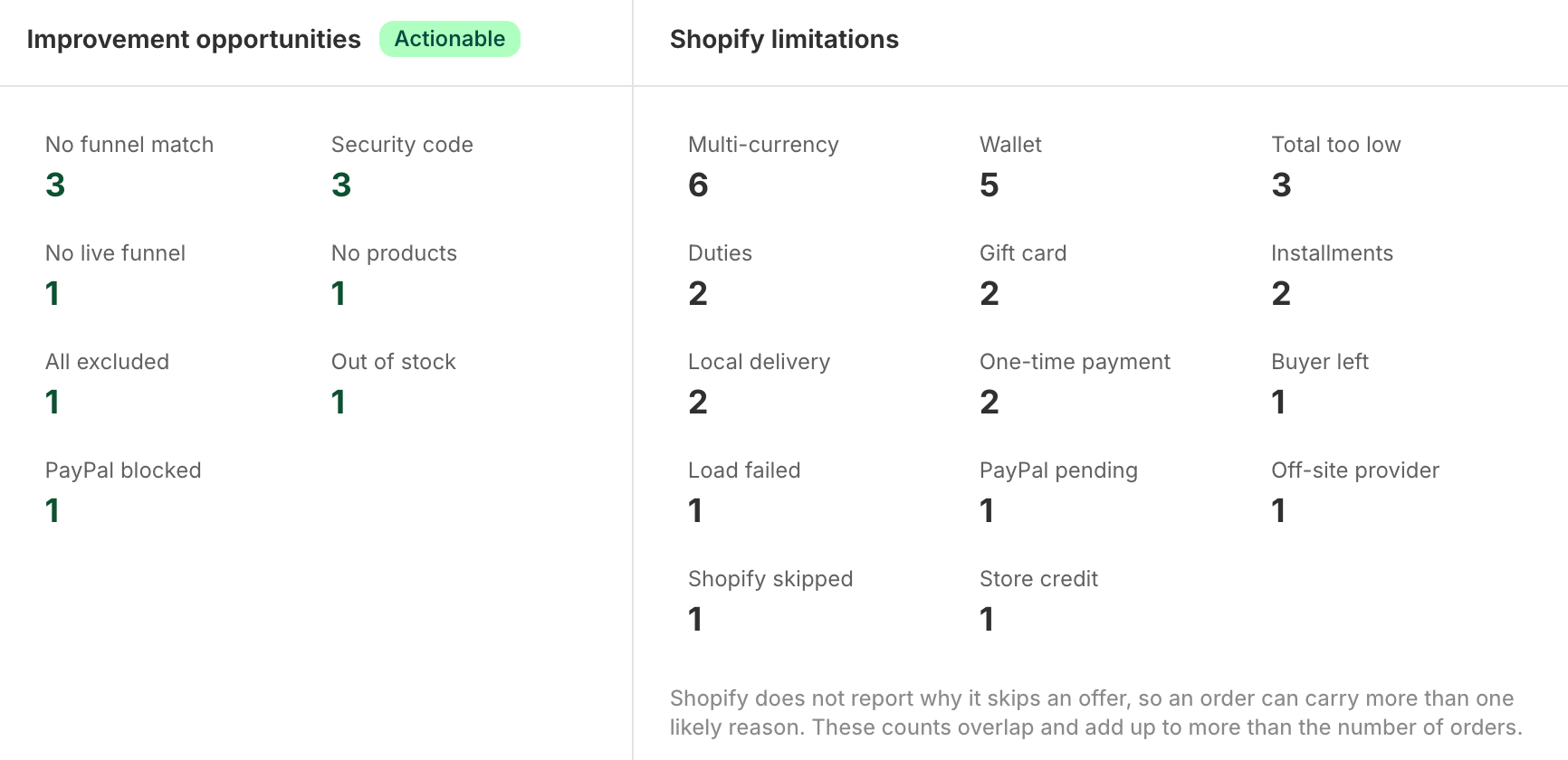Open the PayPal blocked stat
The image size is (1568, 760).
[x=123, y=492]
